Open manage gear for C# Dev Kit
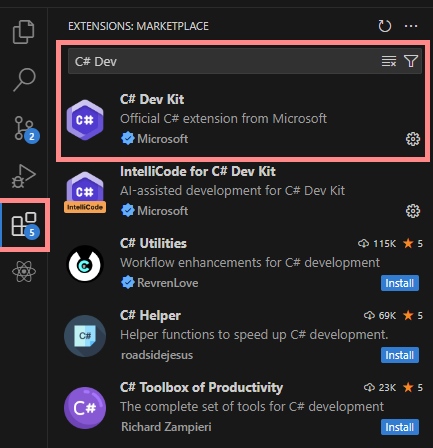 (x=413, y=139)
